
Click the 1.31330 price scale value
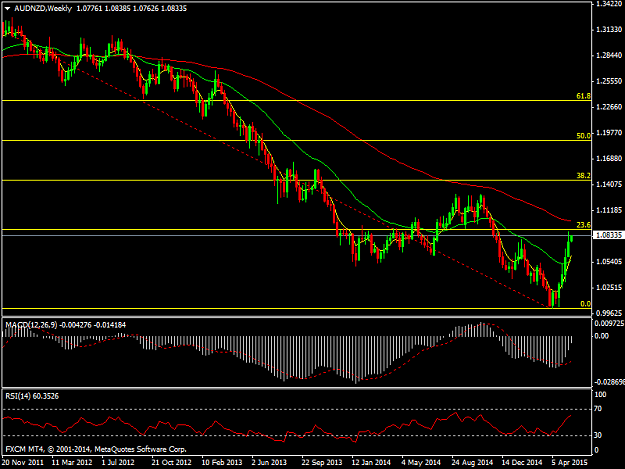coord(609,29)
